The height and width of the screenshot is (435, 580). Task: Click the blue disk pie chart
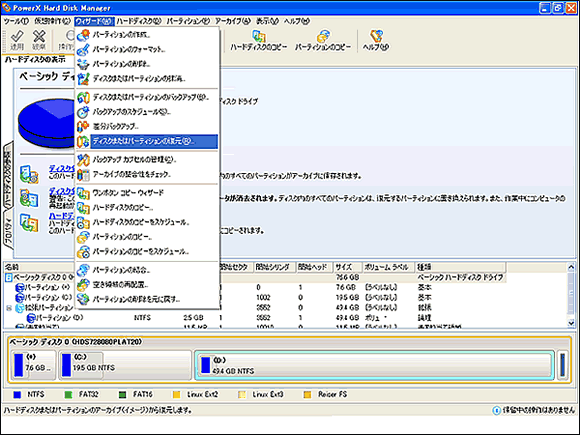(x=46, y=123)
